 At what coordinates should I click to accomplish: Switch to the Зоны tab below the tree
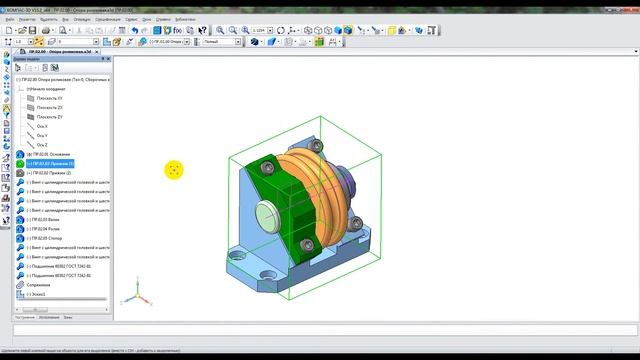68,317
